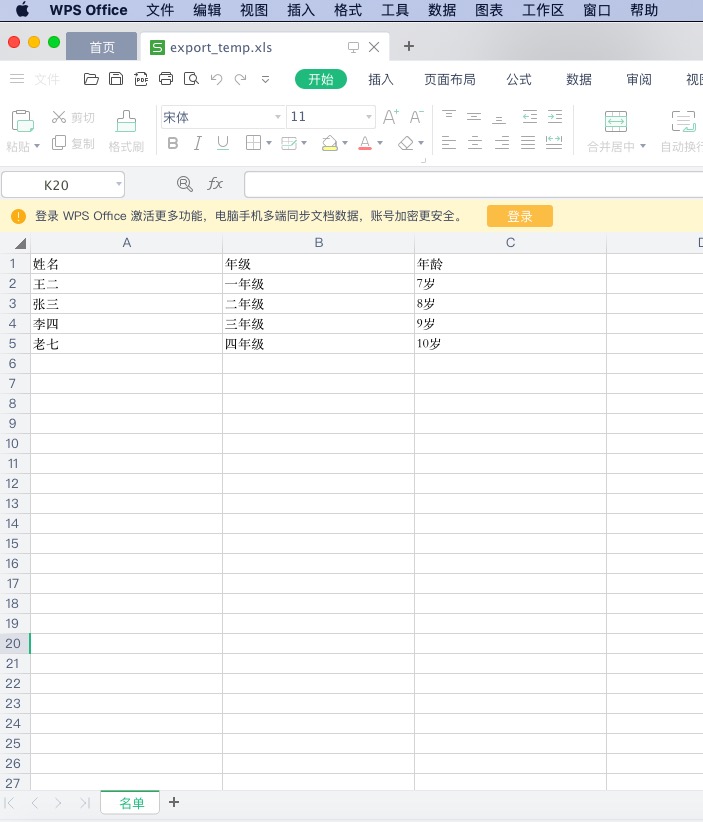The width and height of the screenshot is (703, 822).
Task: Export to PDF icon
Action: (x=141, y=79)
